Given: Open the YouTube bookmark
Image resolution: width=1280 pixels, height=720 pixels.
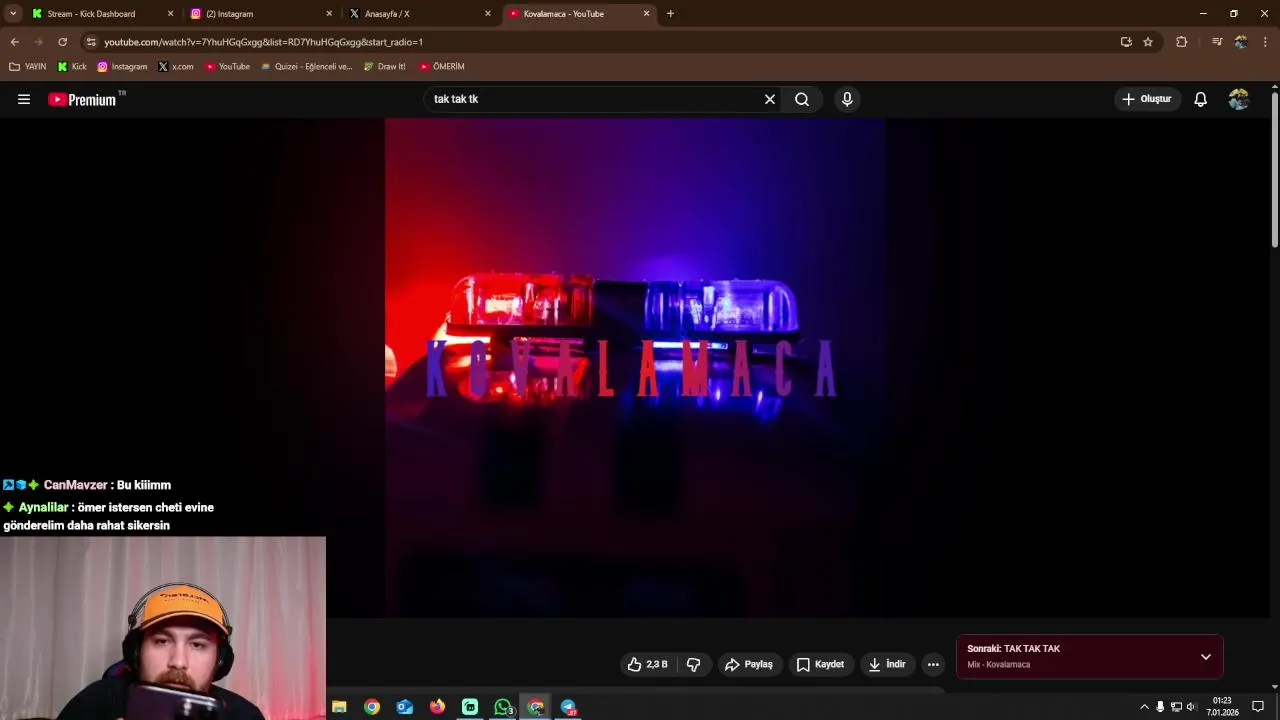Looking at the screenshot, I should click(x=227, y=67).
